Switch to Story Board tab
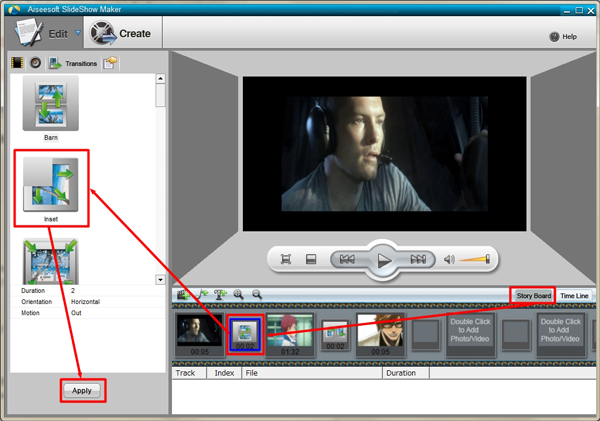 532,296
